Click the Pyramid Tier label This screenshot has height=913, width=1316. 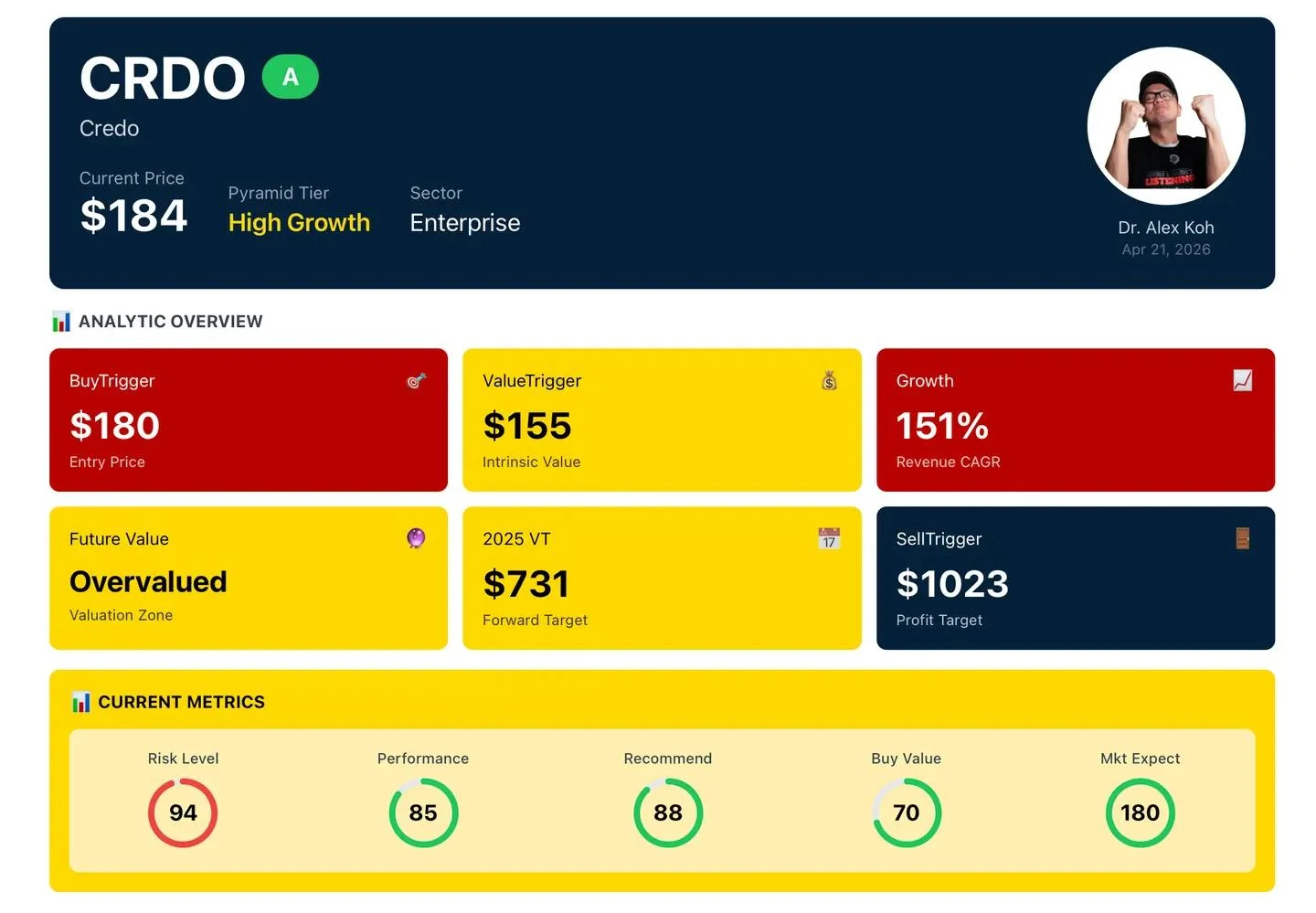(279, 193)
